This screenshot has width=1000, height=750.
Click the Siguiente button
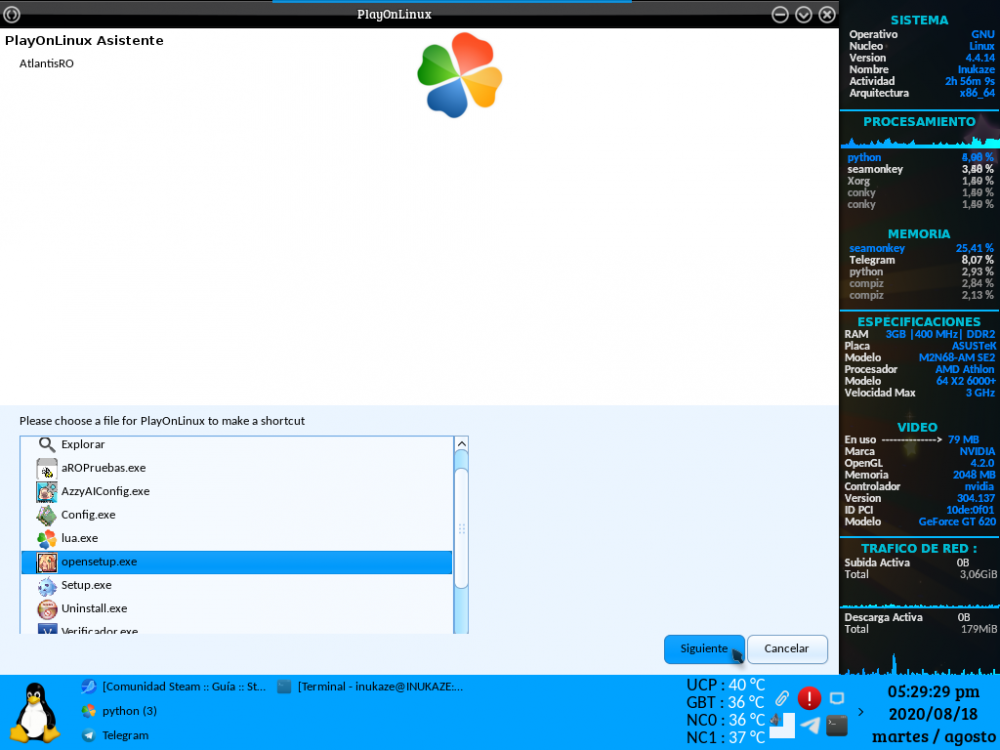click(x=703, y=649)
